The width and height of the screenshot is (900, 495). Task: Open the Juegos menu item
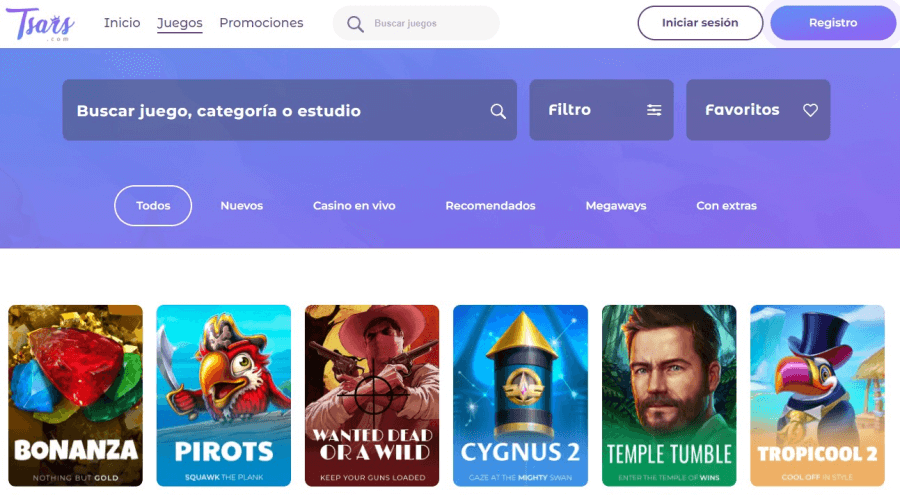(180, 23)
